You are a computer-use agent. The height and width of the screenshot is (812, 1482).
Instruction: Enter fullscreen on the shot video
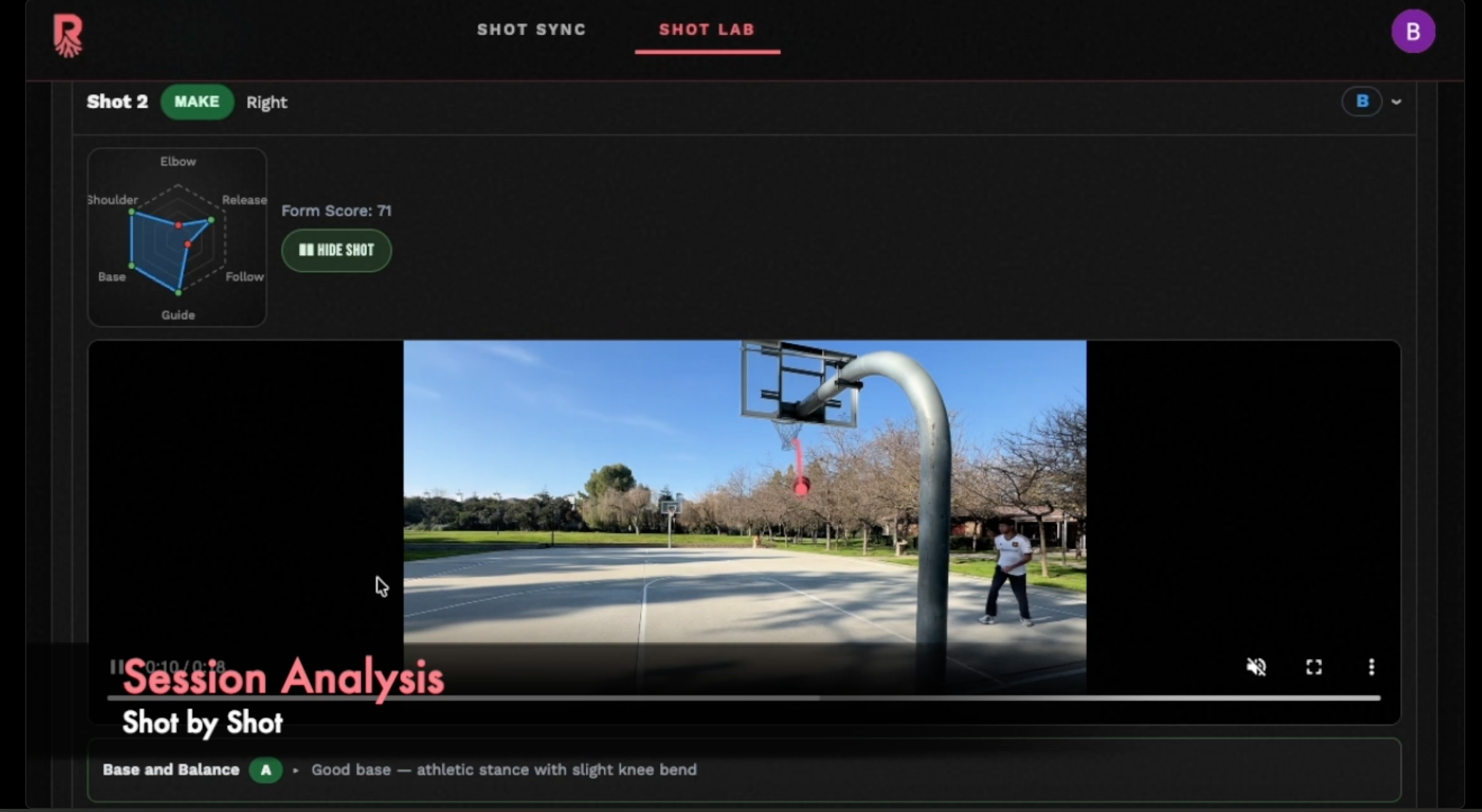1313,667
